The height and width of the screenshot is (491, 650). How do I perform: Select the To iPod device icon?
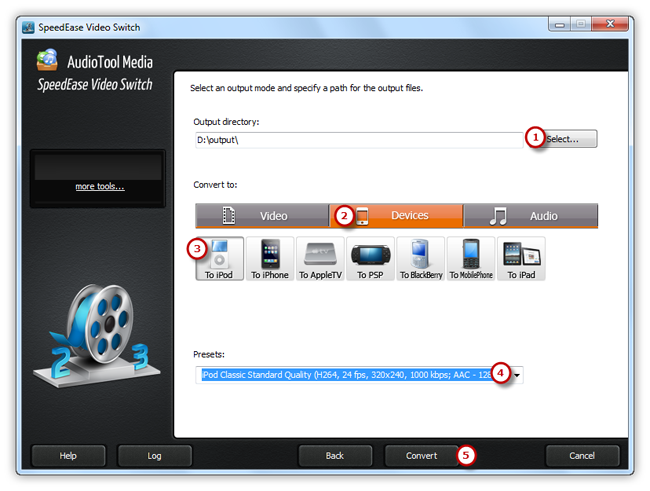click(219, 258)
